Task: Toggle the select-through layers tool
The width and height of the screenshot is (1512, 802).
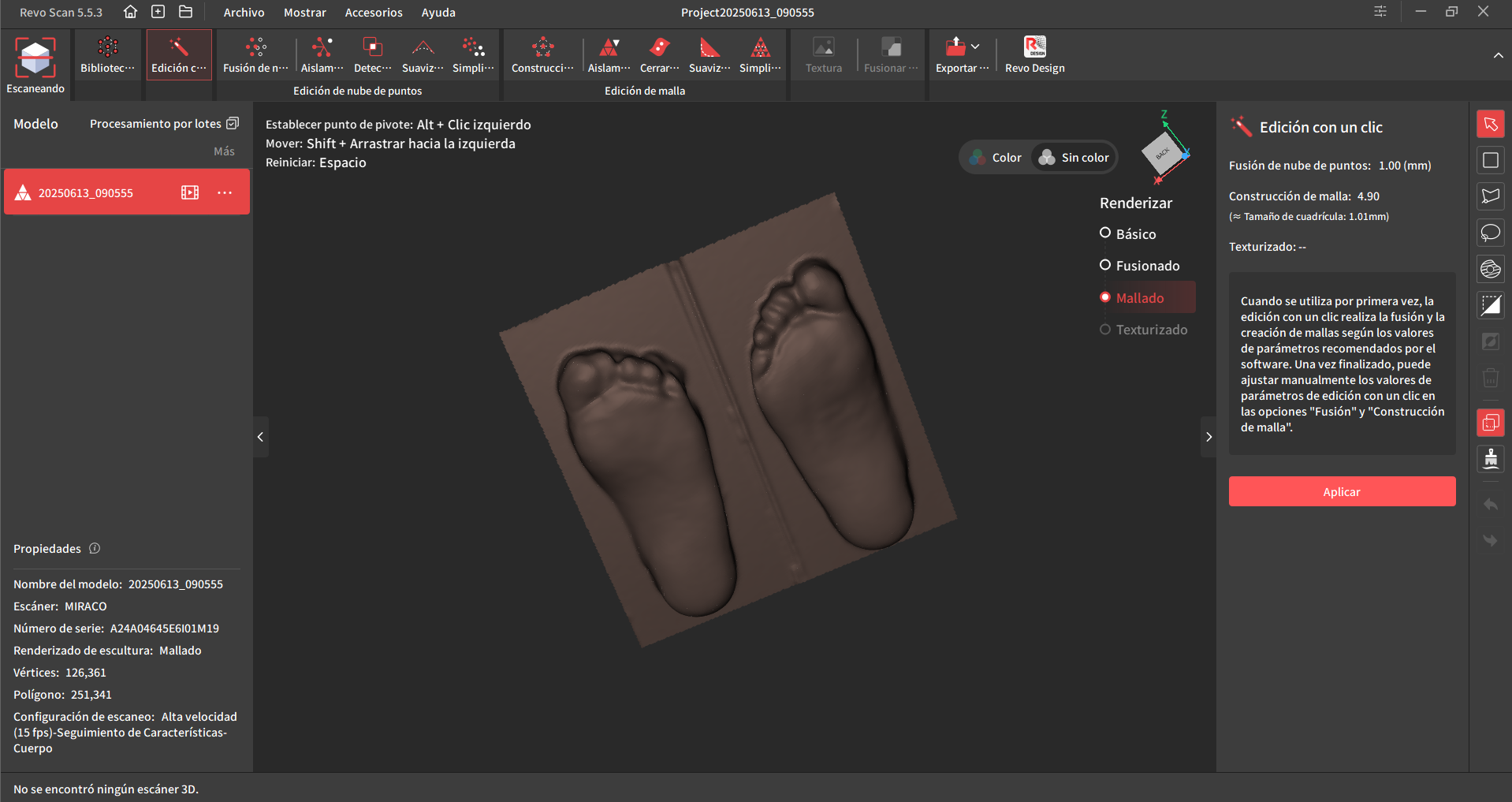Action: coord(1491,423)
